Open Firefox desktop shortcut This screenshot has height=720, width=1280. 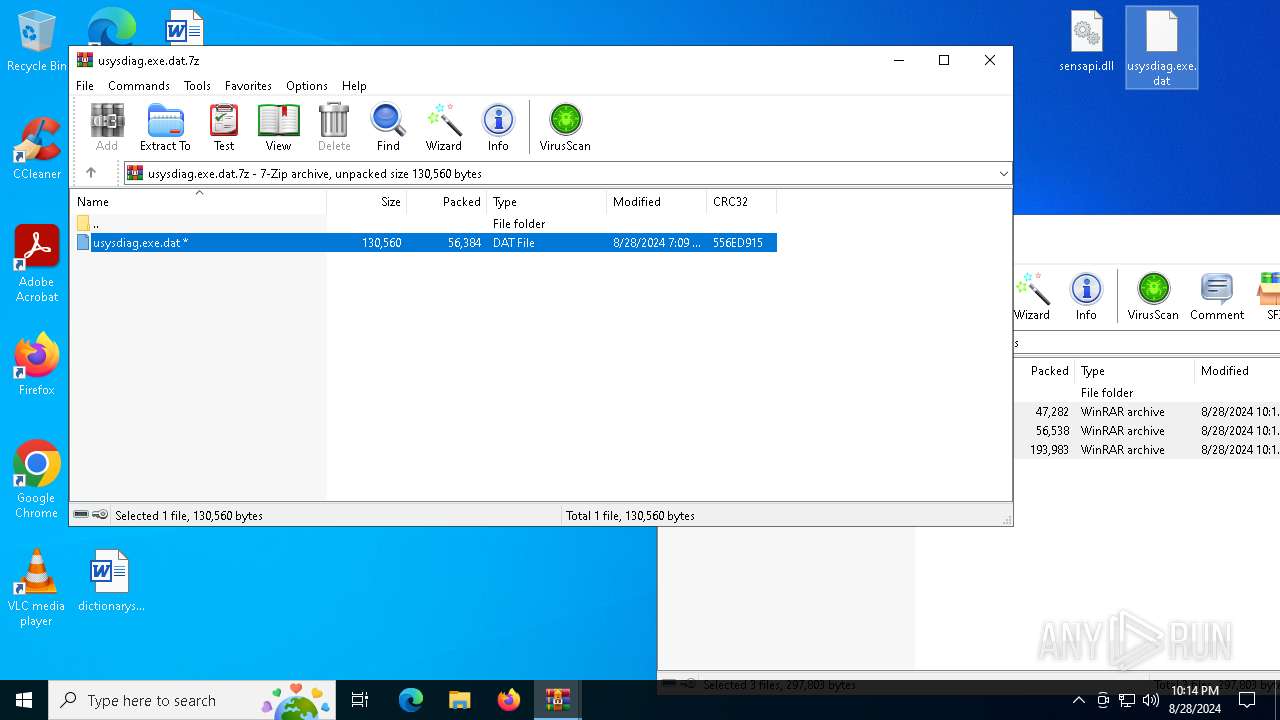point(37,365)
